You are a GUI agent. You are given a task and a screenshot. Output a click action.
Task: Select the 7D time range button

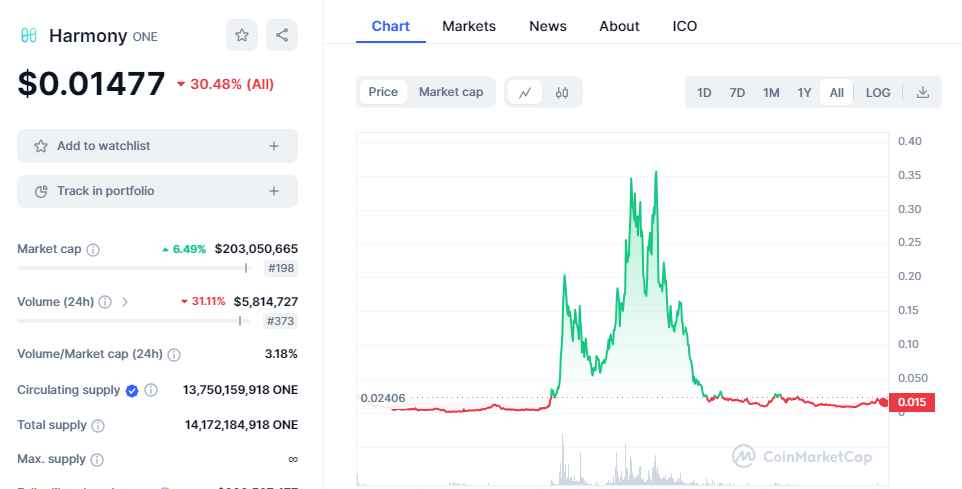pyautogui.click(x=737, y=92)
